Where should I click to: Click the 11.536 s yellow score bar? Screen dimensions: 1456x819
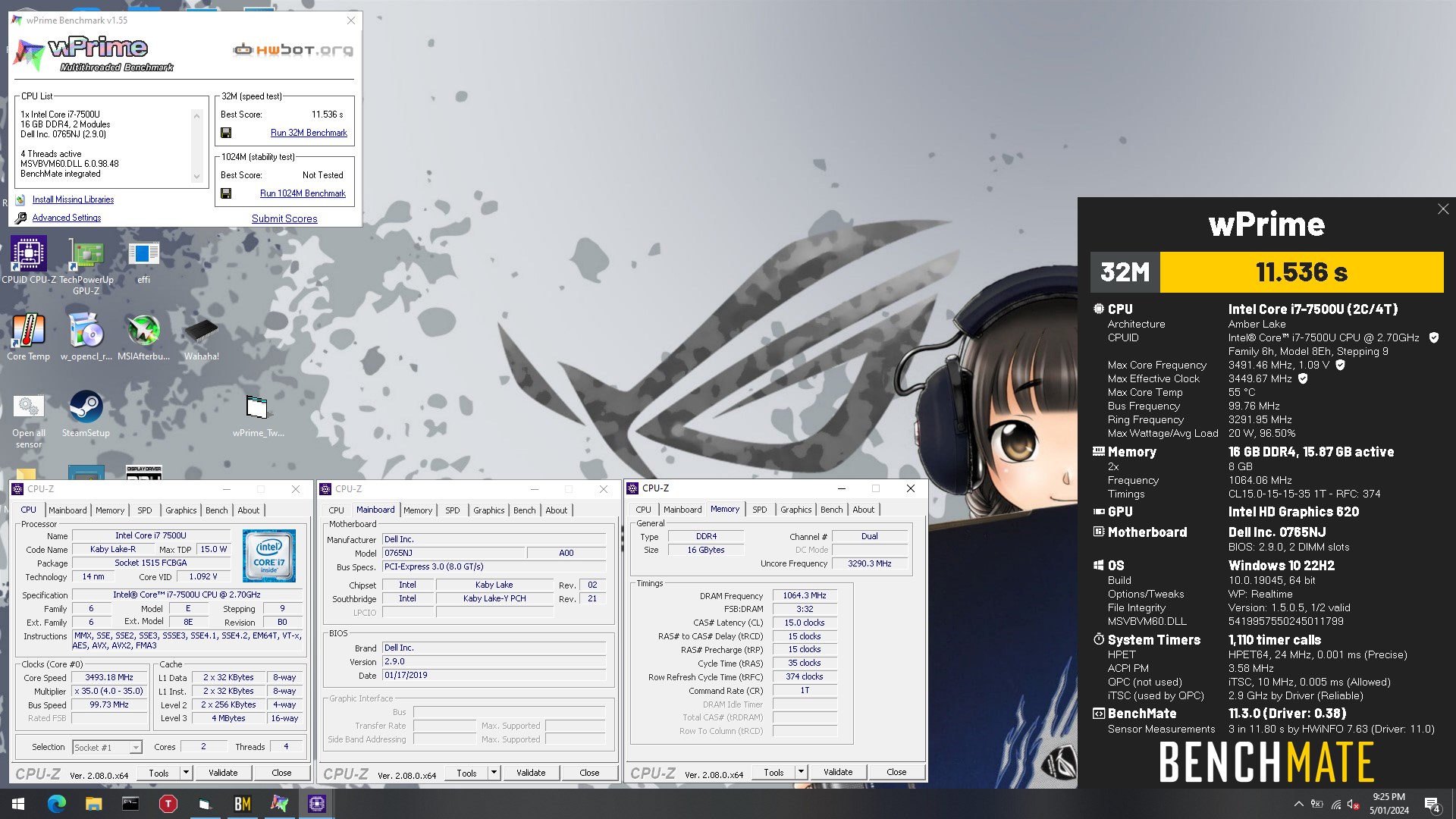point(1301,272)
